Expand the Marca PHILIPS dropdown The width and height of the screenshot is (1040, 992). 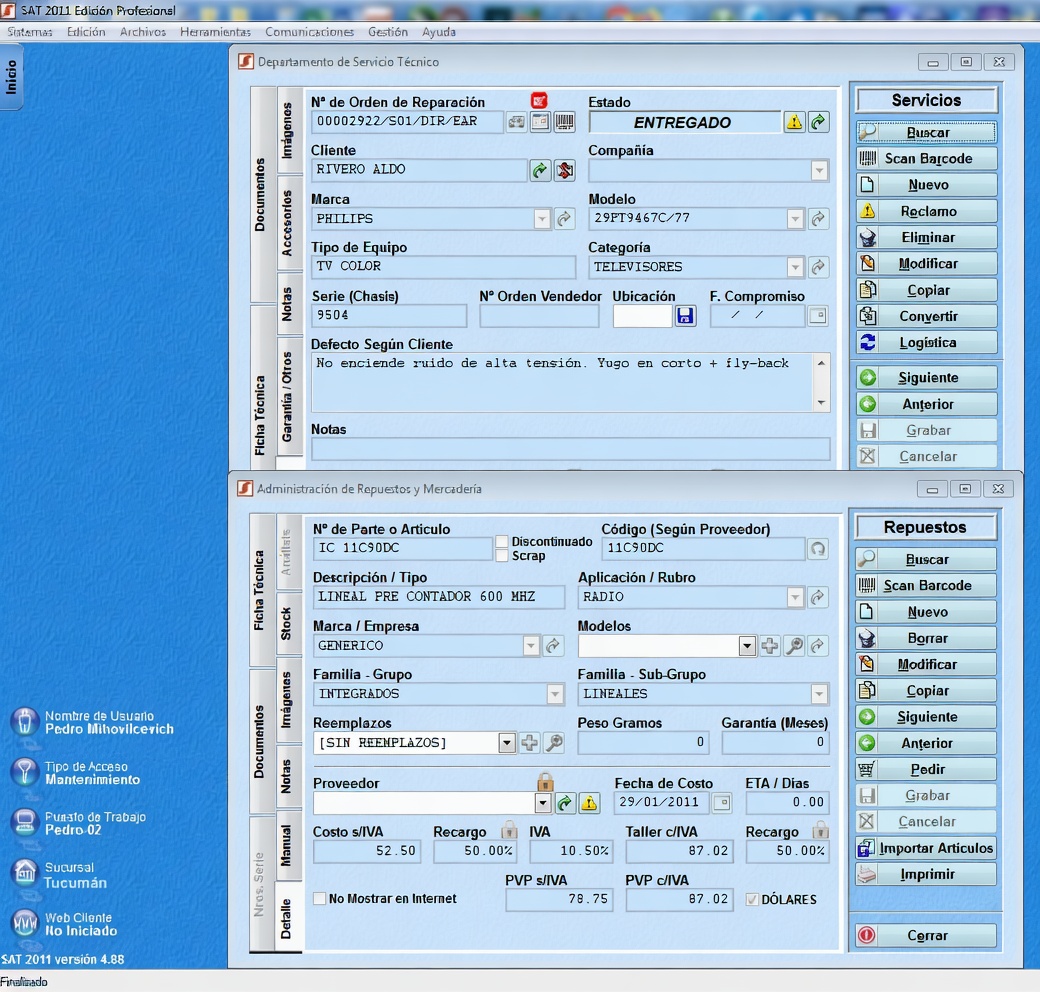click(x=542, y=219)
